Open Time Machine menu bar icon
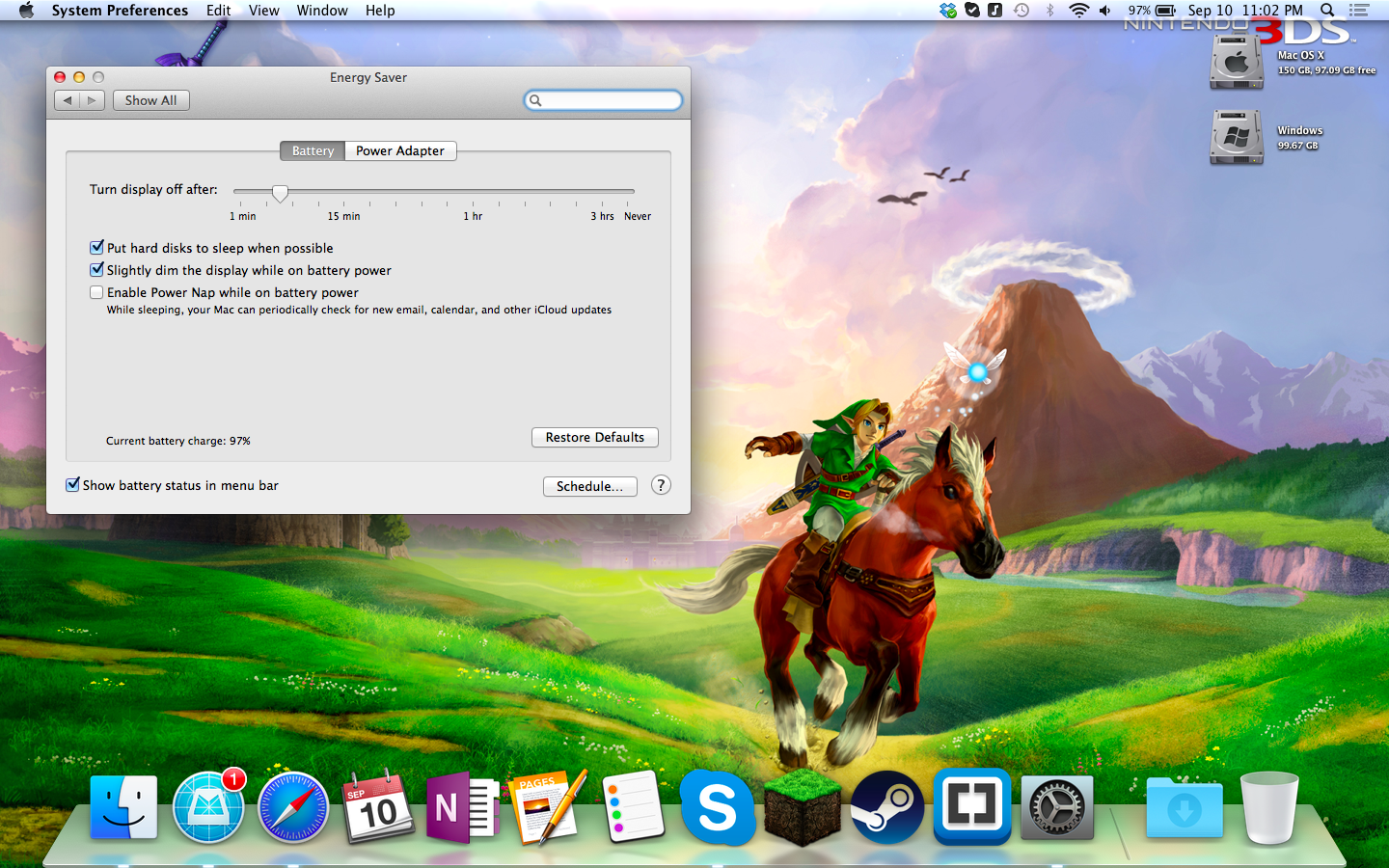 (x=1021, y=11)
